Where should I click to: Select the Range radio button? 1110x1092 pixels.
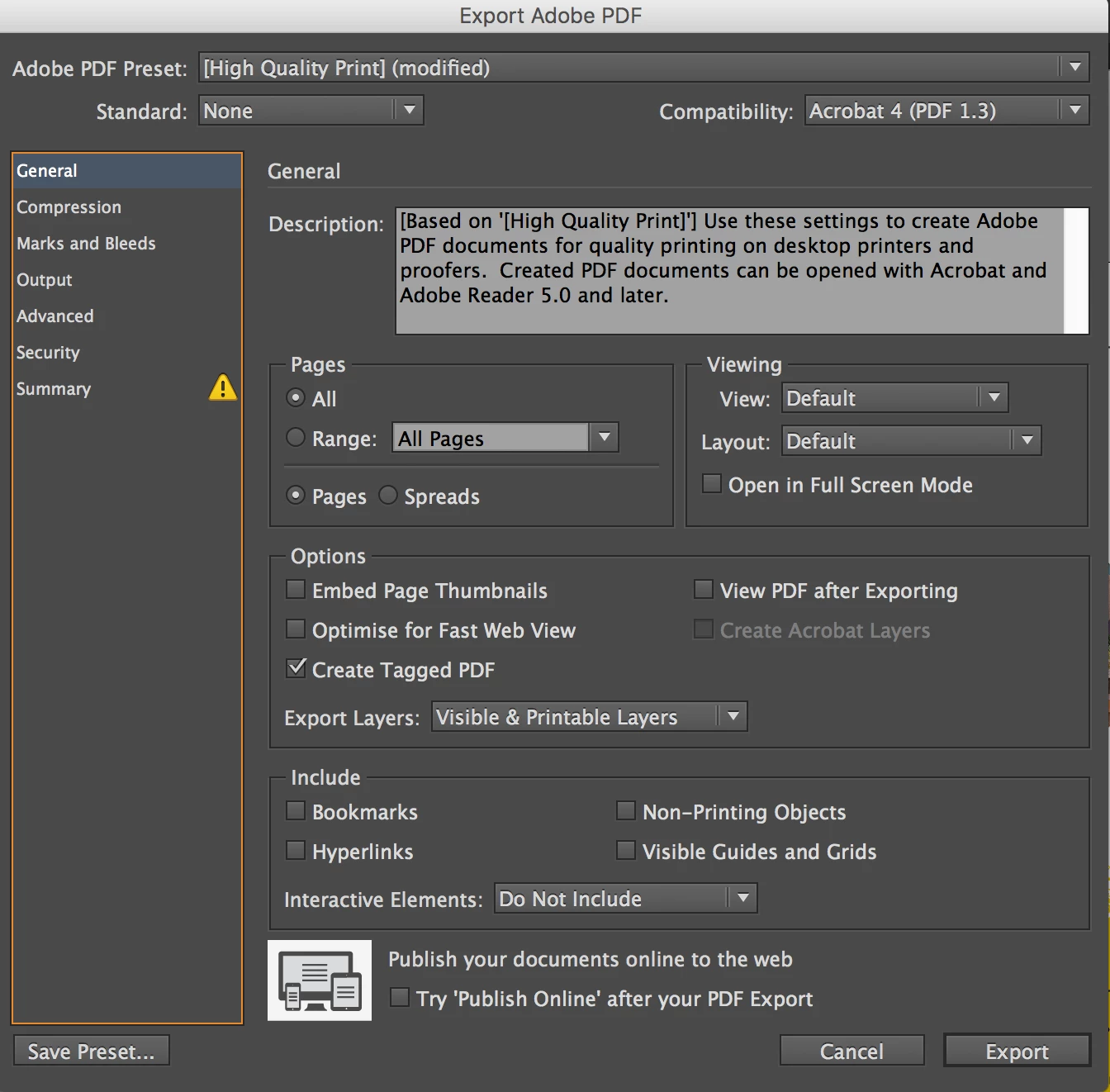tap(296, 437)
